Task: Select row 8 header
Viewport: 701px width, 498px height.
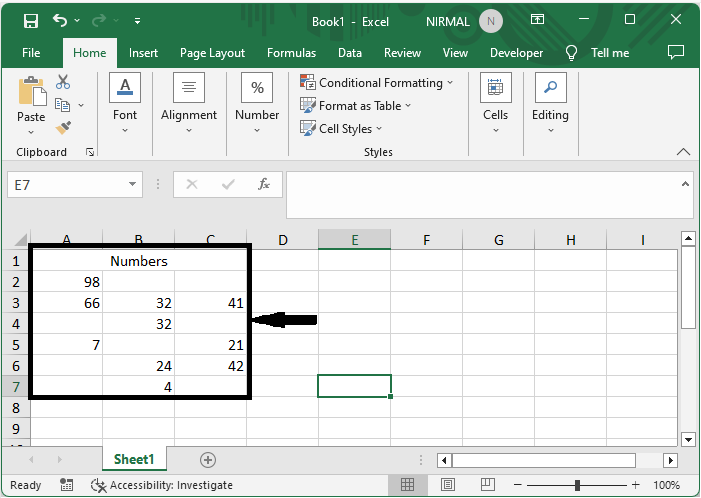Action: [16, 408]
